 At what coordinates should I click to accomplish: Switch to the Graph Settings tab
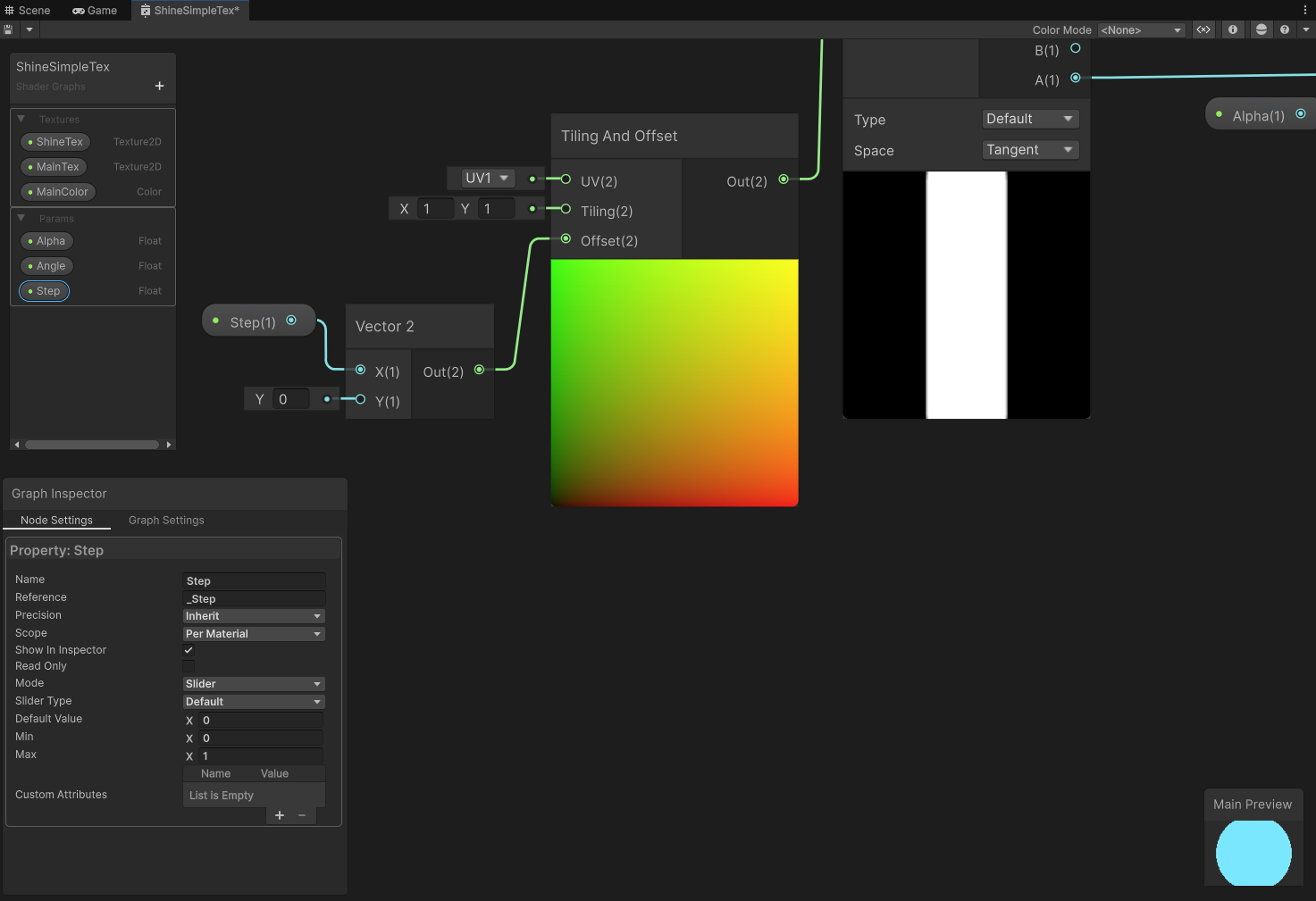166,521
